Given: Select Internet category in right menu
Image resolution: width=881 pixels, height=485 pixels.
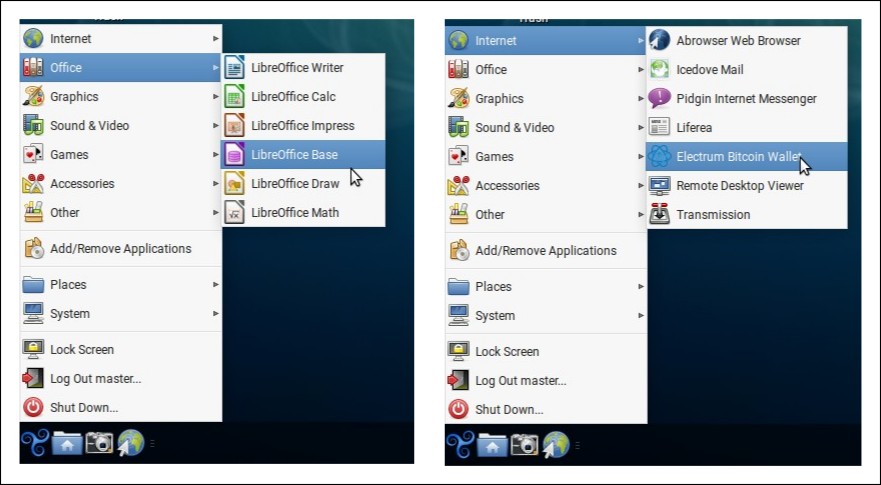Looking at the screenshot, I should [x=546, y=40].
